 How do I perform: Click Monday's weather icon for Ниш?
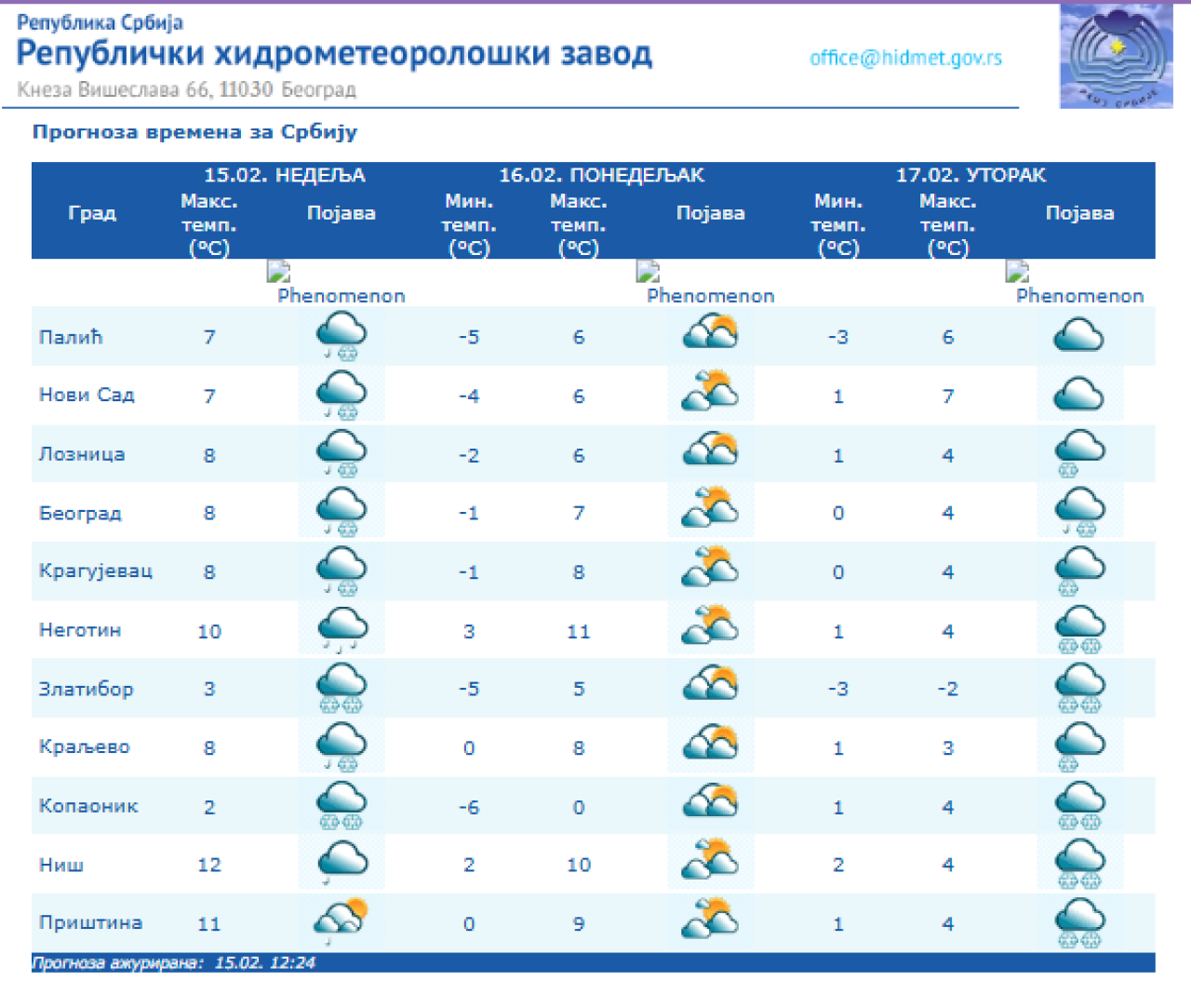[x=710, y=863]
